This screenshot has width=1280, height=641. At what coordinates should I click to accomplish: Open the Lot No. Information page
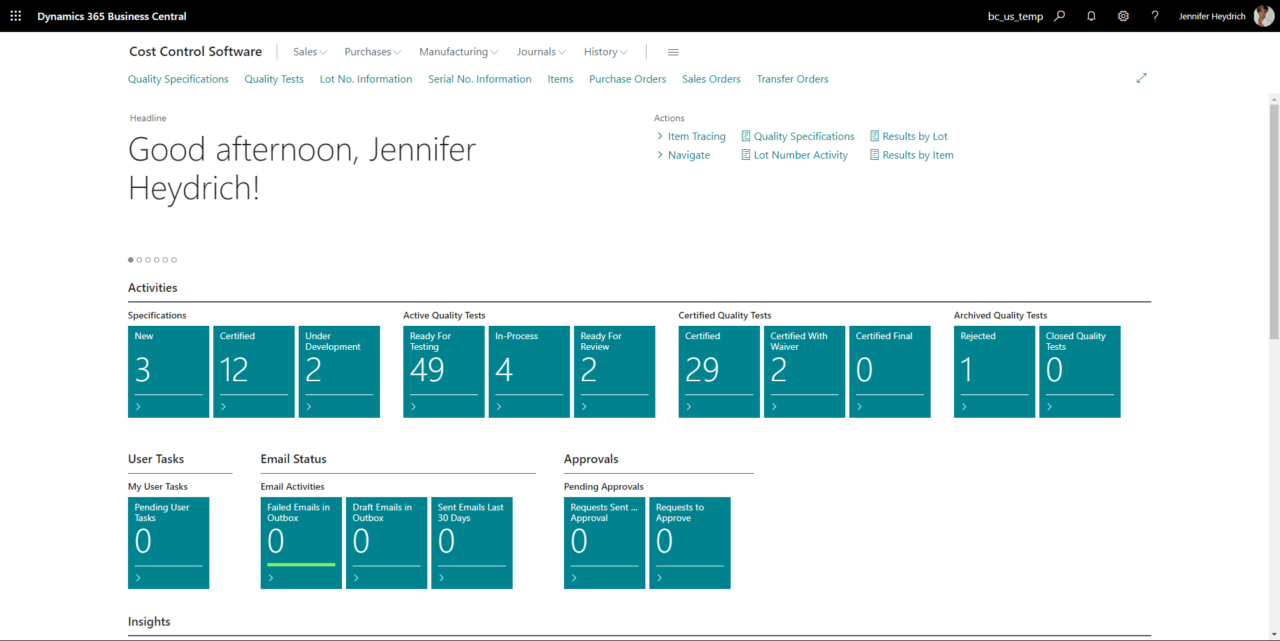tap(366, 79)
